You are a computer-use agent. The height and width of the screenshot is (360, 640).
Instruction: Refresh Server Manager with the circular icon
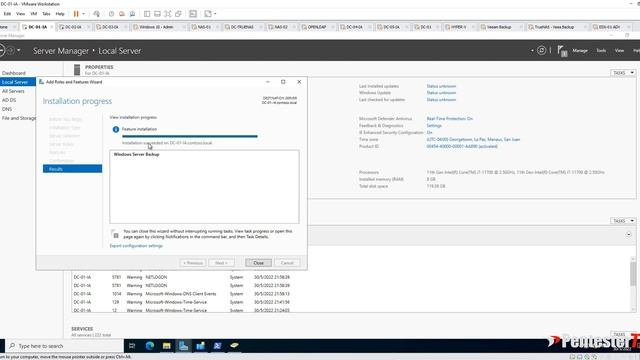pyautogui.click(x=541, y=50)
